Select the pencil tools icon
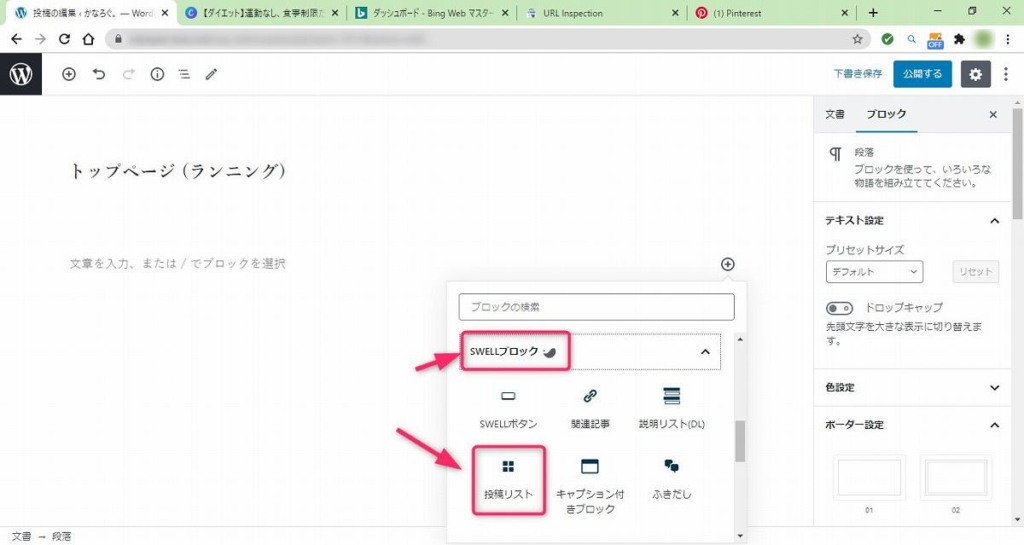Viewport: 1024px width, 545px height. coord(211,74)
